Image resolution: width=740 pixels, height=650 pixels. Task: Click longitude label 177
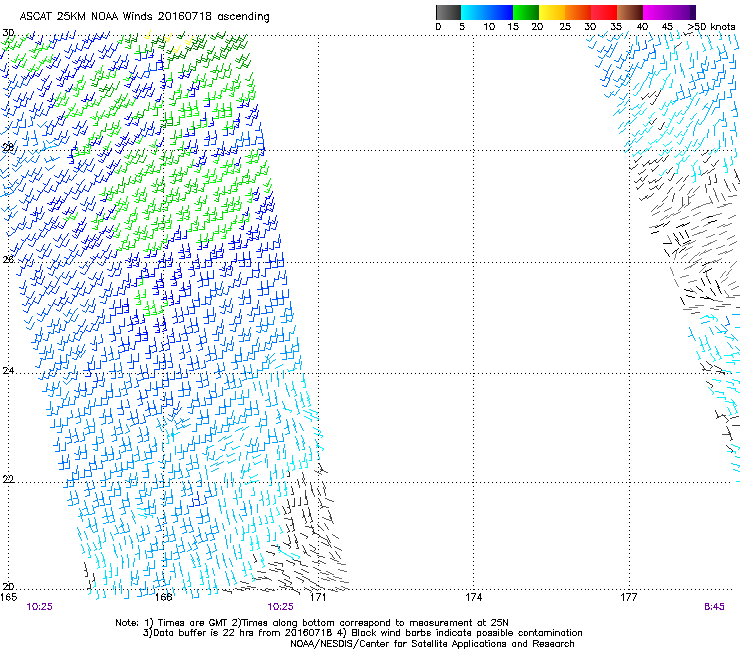pyautogui.click(x=629, y=597)
